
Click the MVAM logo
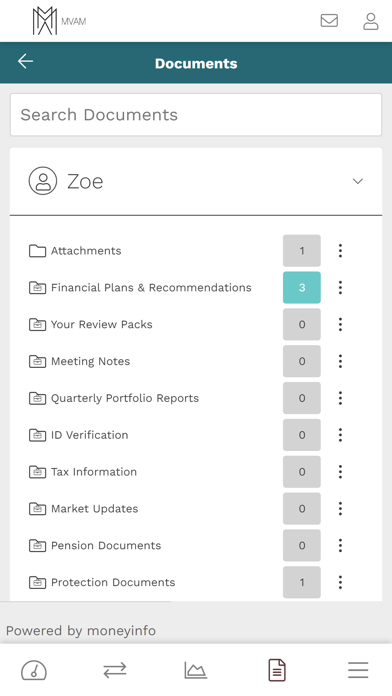[x=59, y=21]
